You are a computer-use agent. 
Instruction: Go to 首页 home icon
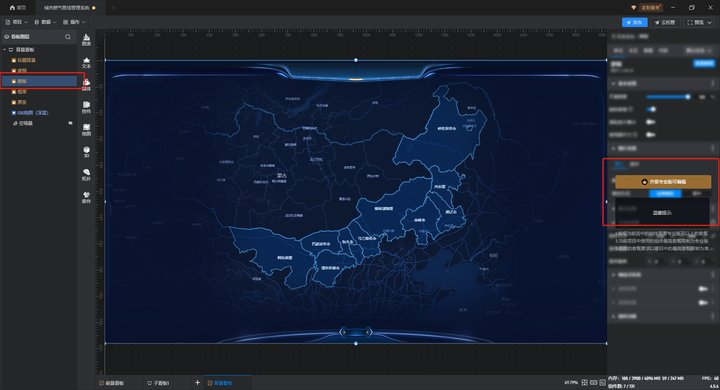tap(17, 8)
